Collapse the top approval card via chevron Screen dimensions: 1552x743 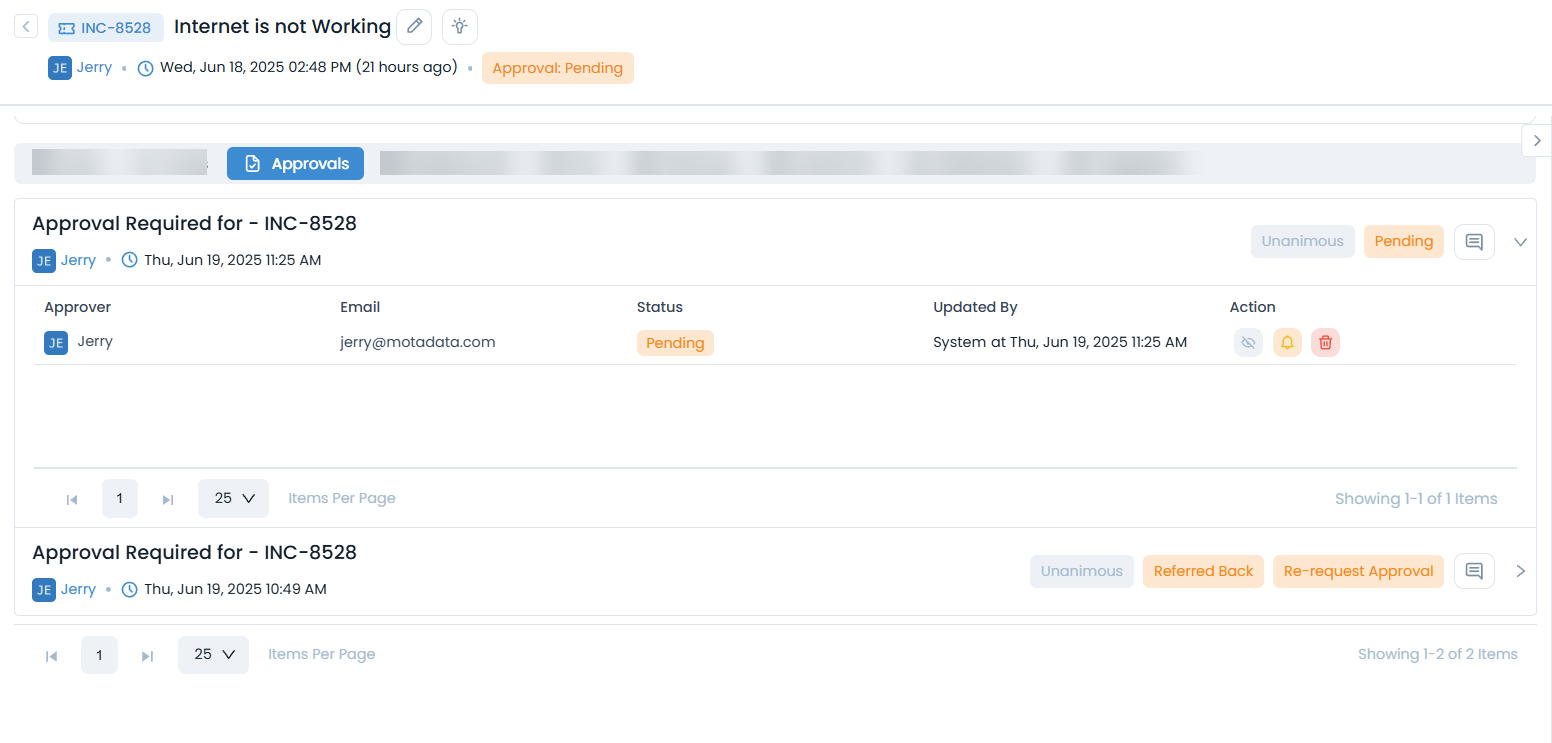1520,241
